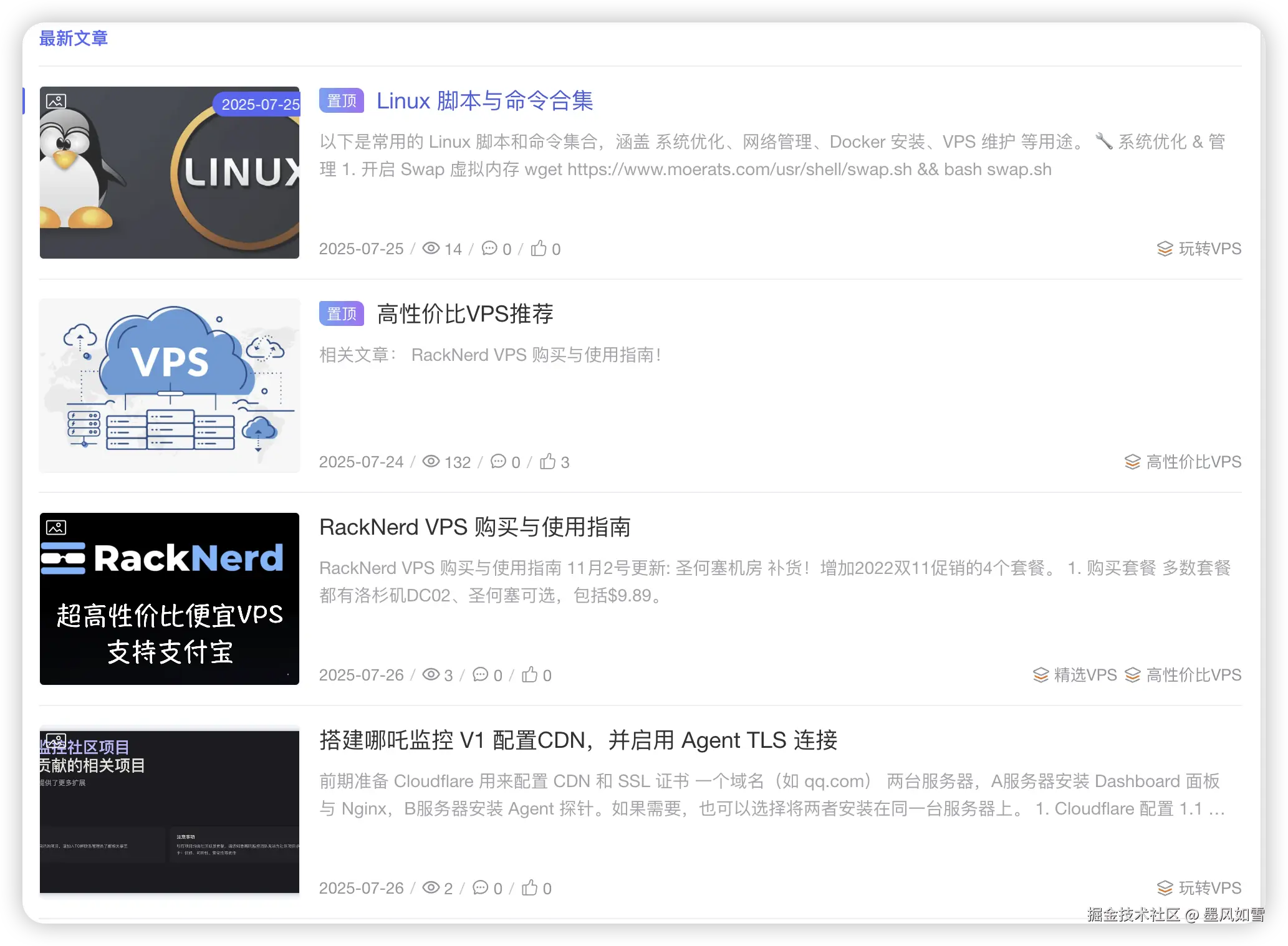Click the image icon on Linux thumbnail
Viewport: 1288px width, 946px height.
point(56,102)
